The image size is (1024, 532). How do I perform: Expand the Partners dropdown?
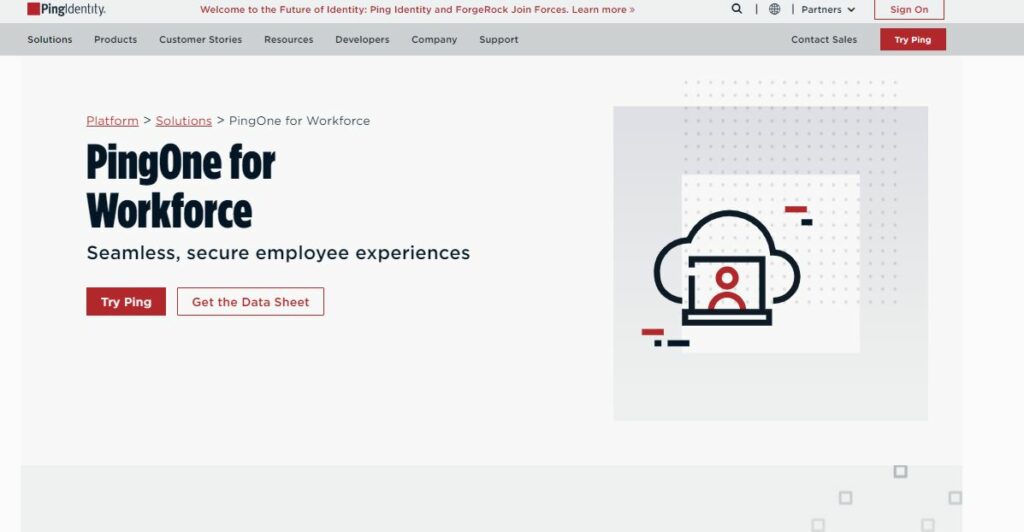pyautogui.click(x=828, y=10)
